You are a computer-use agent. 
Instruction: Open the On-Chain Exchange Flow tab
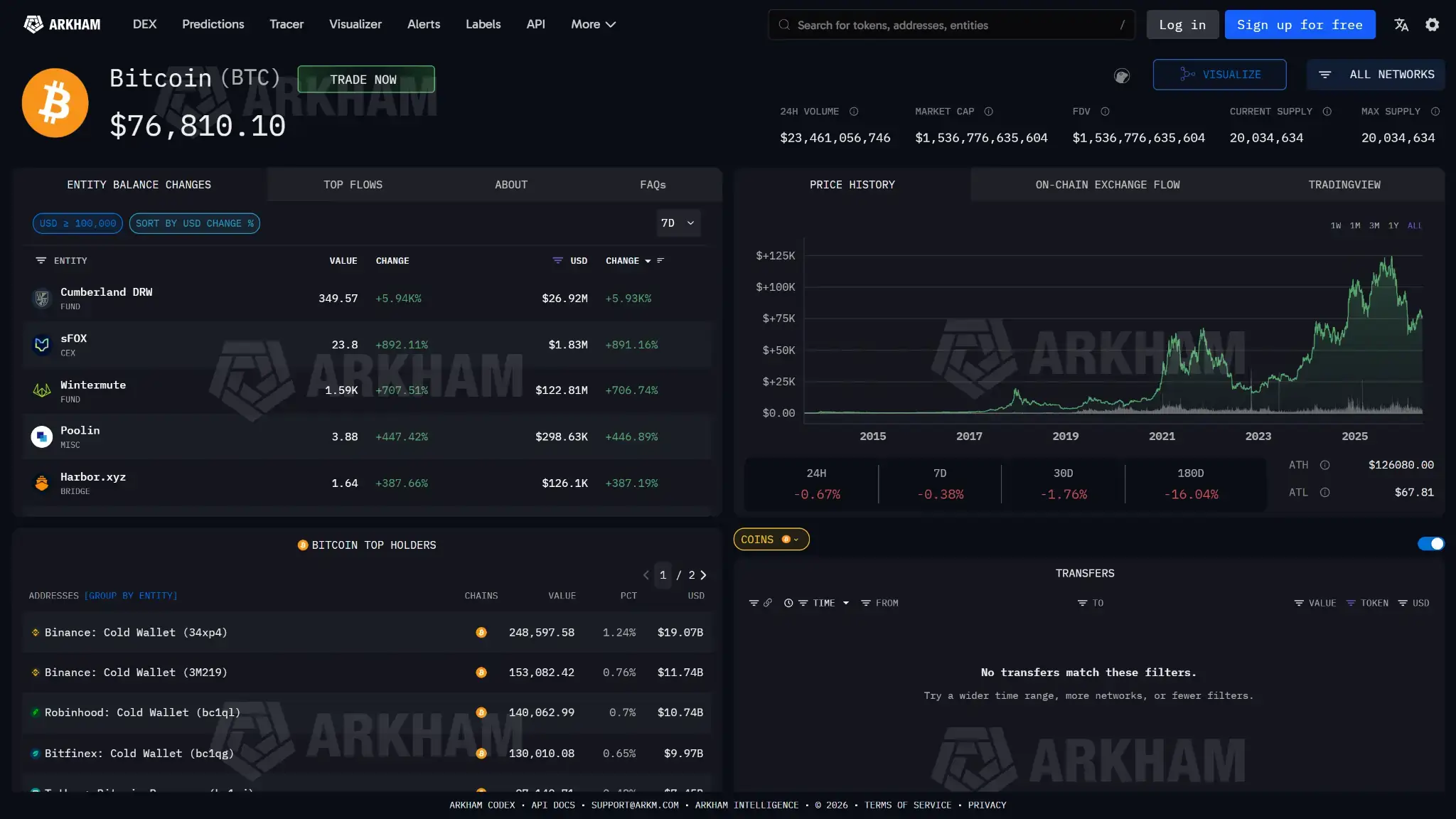1107,185
